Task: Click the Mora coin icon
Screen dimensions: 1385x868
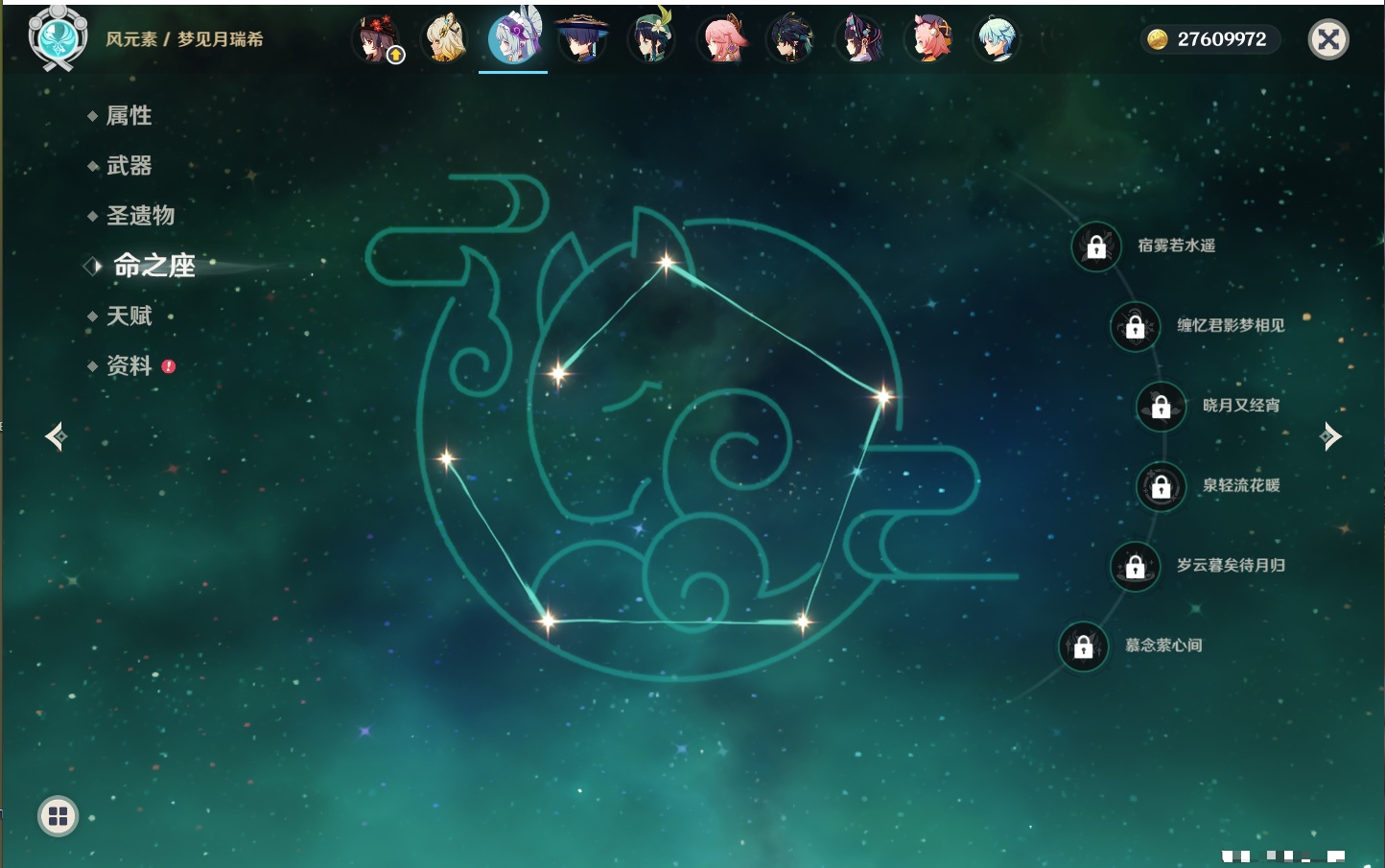Action: [1158, 39]
